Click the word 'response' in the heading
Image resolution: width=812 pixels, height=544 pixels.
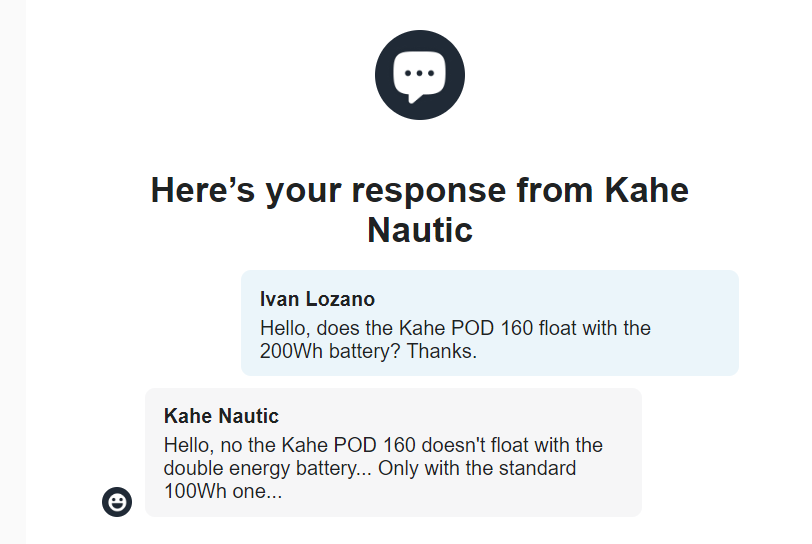(428, 191)
